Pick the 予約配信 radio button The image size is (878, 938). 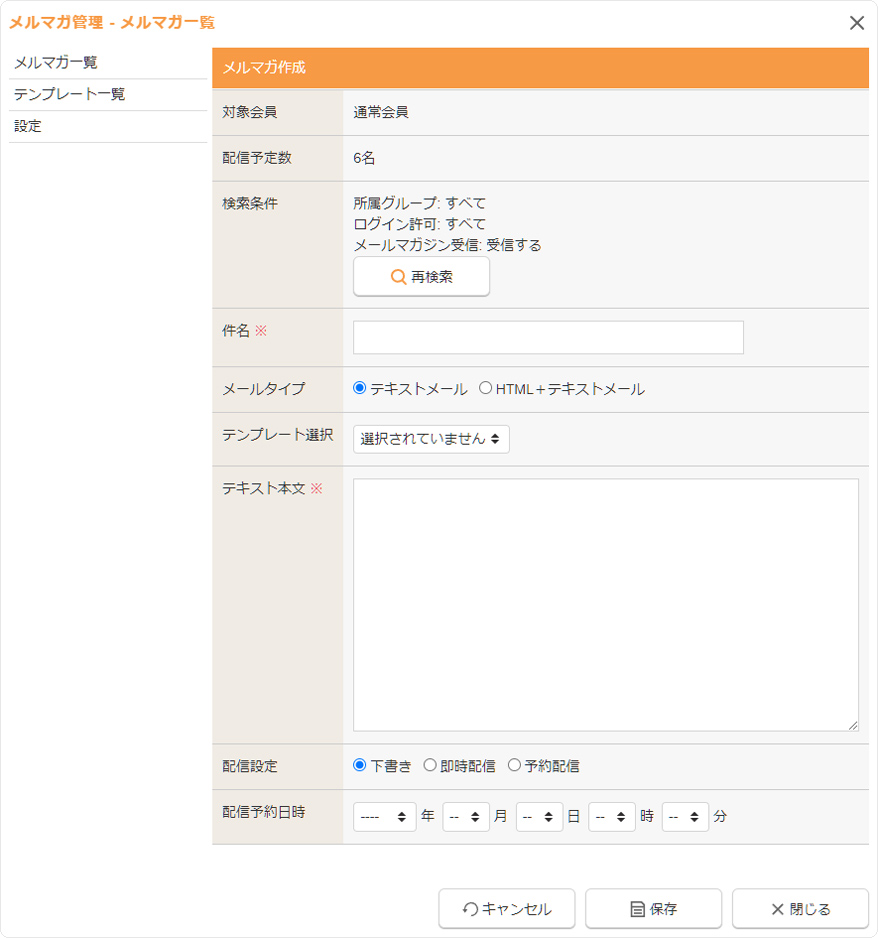[x=514, y=766]
